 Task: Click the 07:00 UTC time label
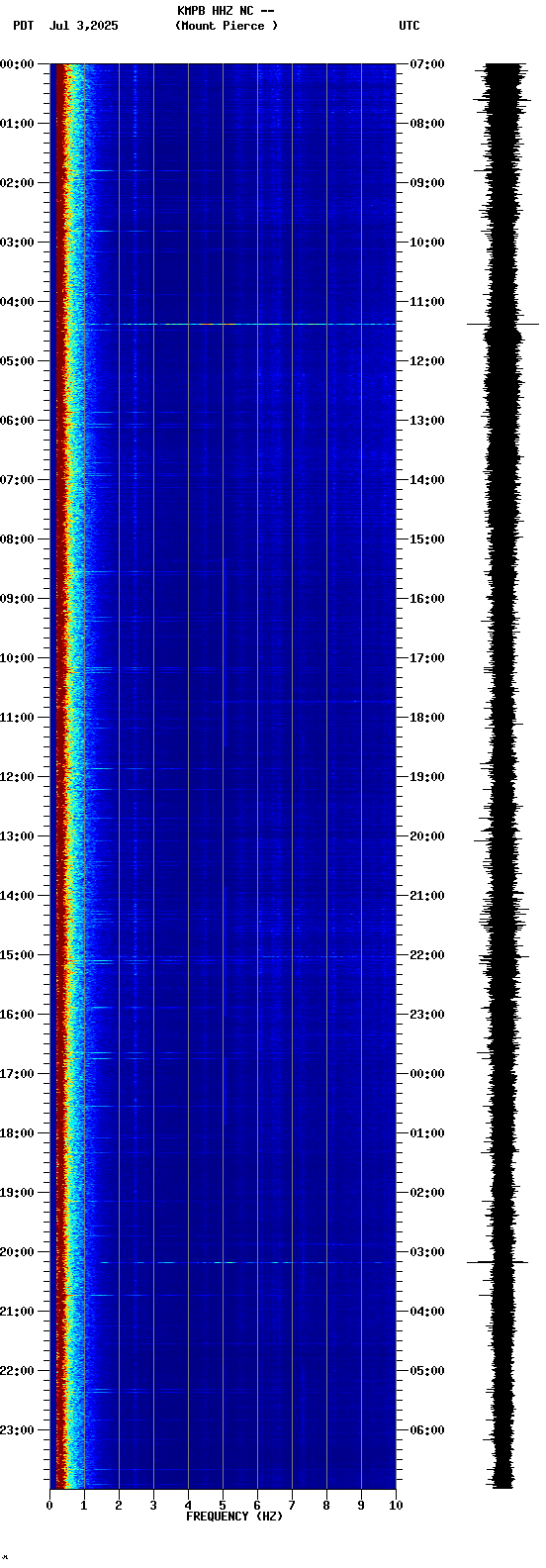pyautogui.click(x=427, y=64)
